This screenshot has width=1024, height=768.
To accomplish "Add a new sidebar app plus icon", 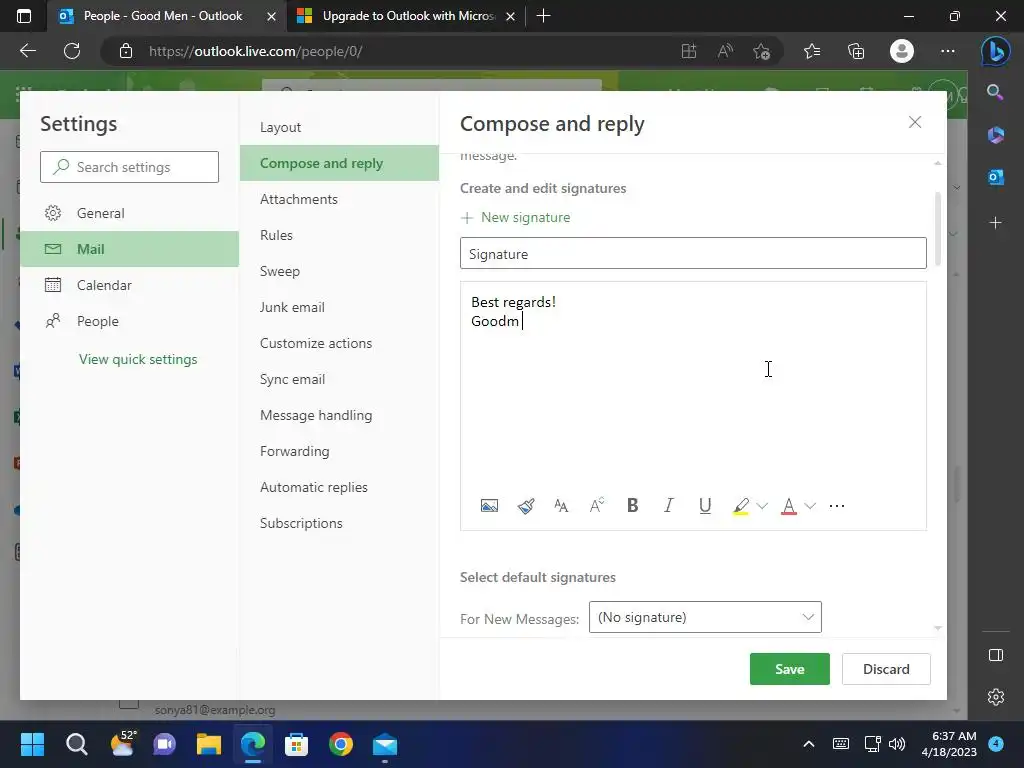I will coord(995,223).
